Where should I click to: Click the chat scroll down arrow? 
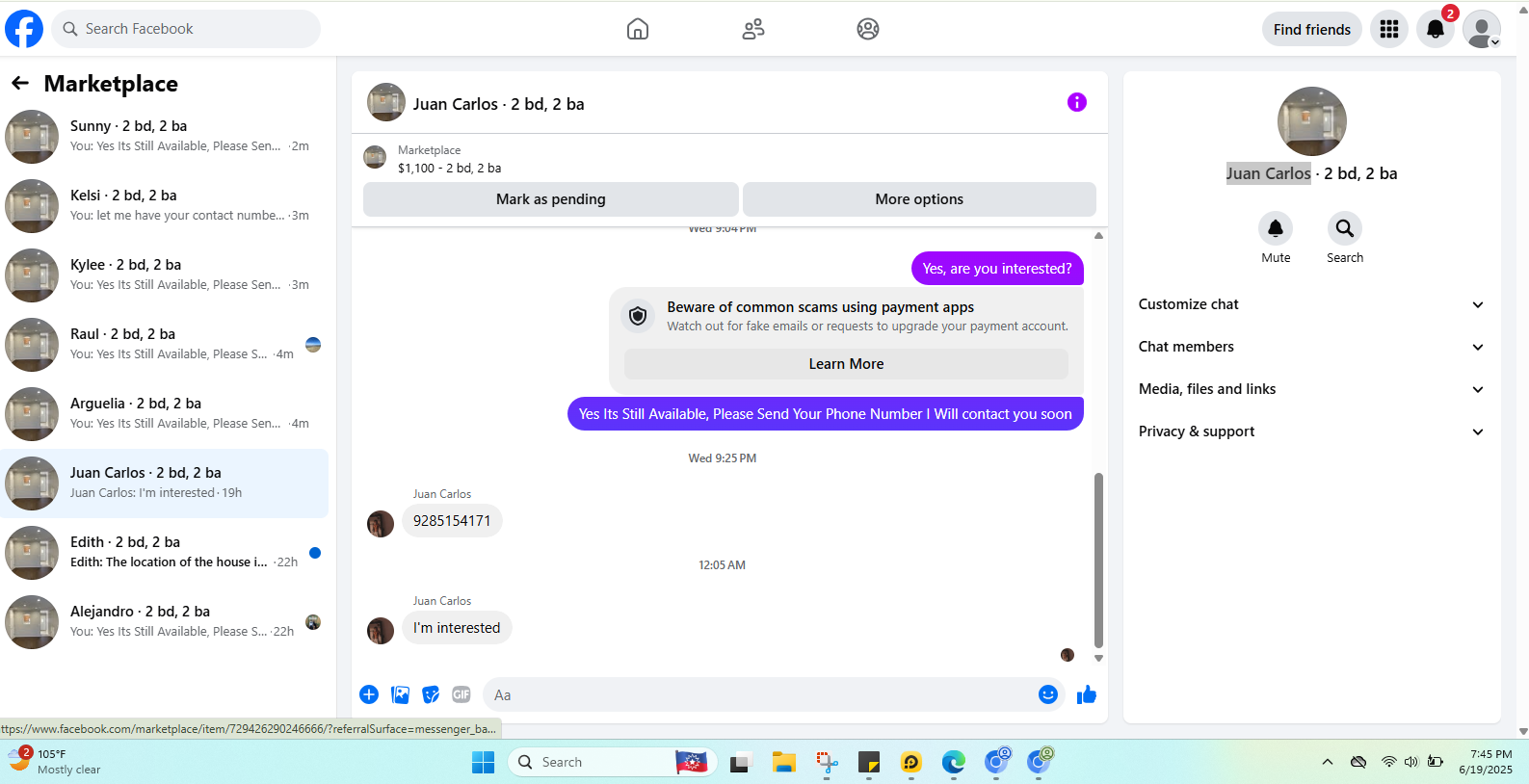tap(1098, 659)
